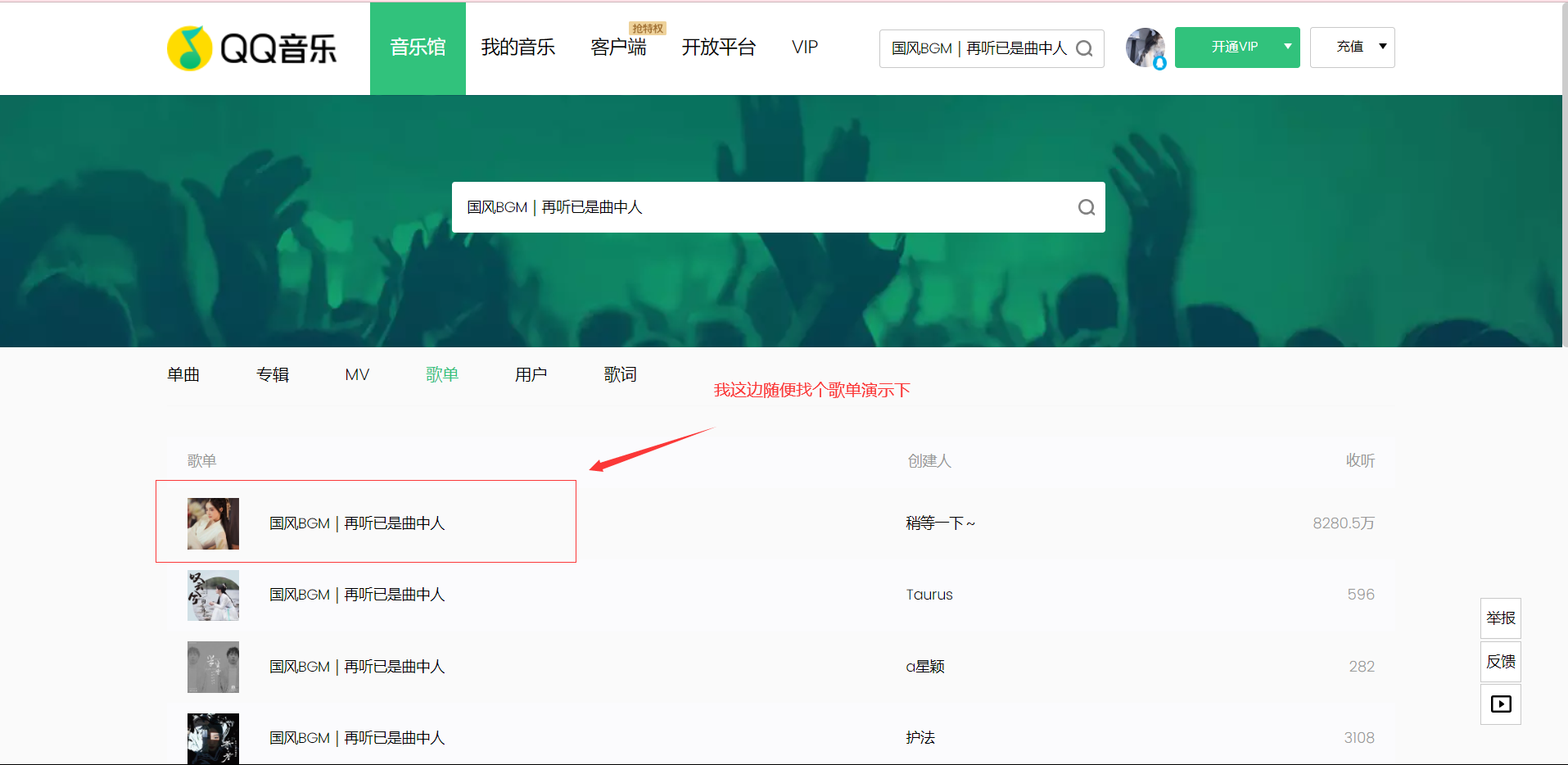Open creator 护法 profile

920,738
